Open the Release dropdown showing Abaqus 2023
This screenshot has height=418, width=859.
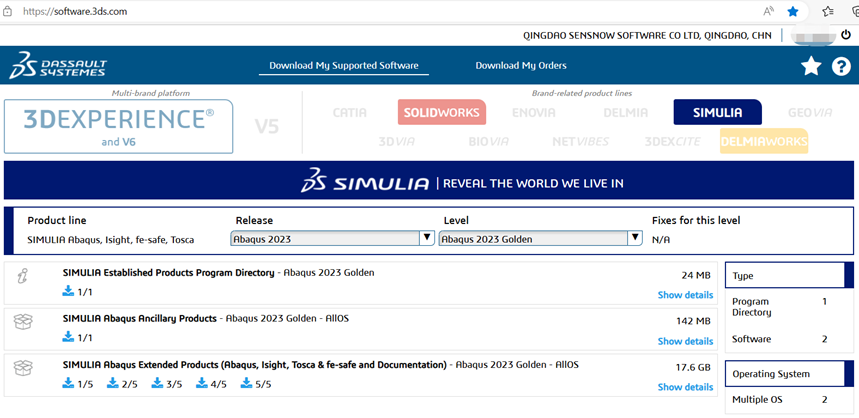(332, 239)
